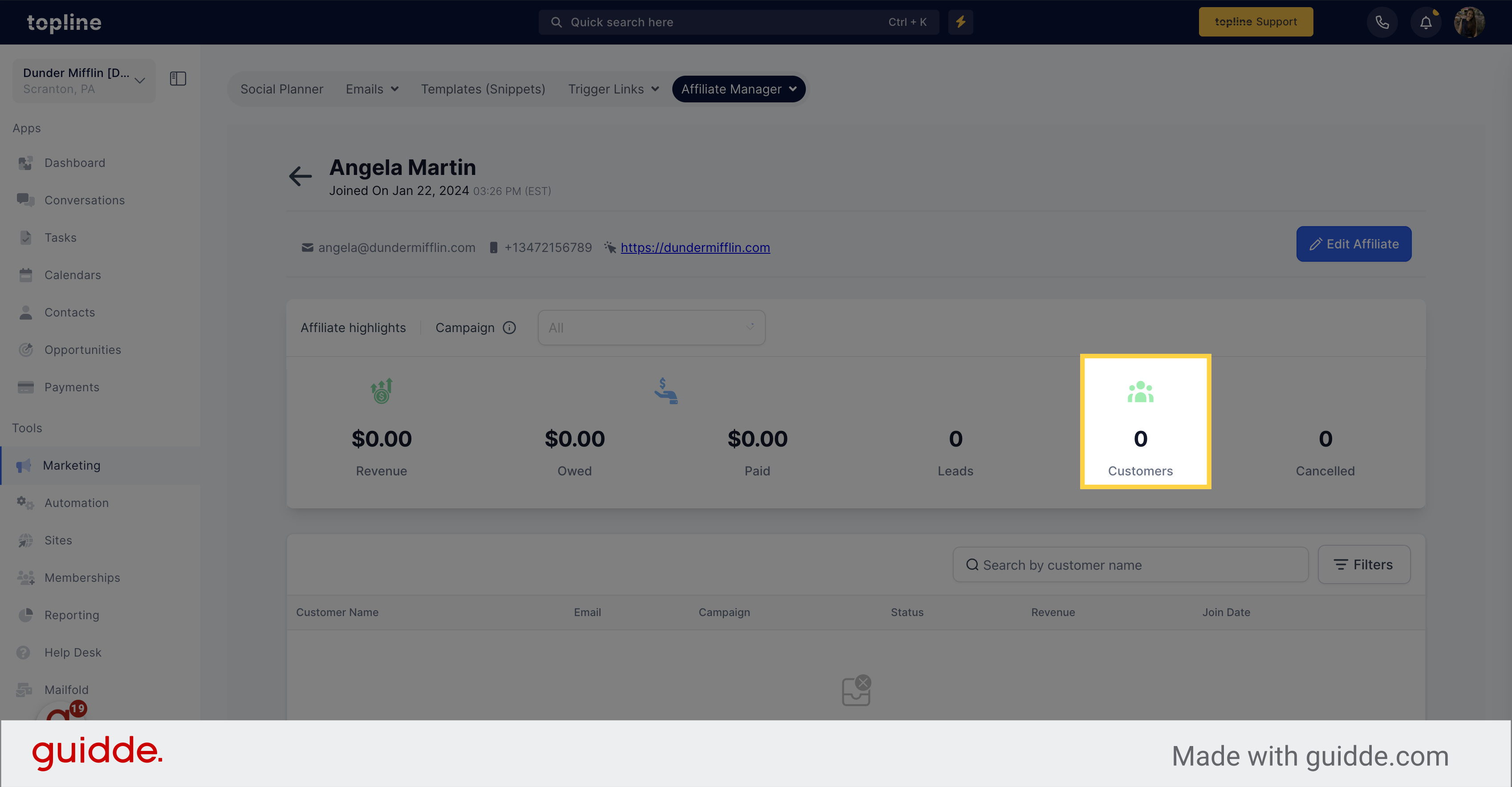1512x787 pixels.
Task: Open Automation in the sidebar
Action: [x=77, y=503]
